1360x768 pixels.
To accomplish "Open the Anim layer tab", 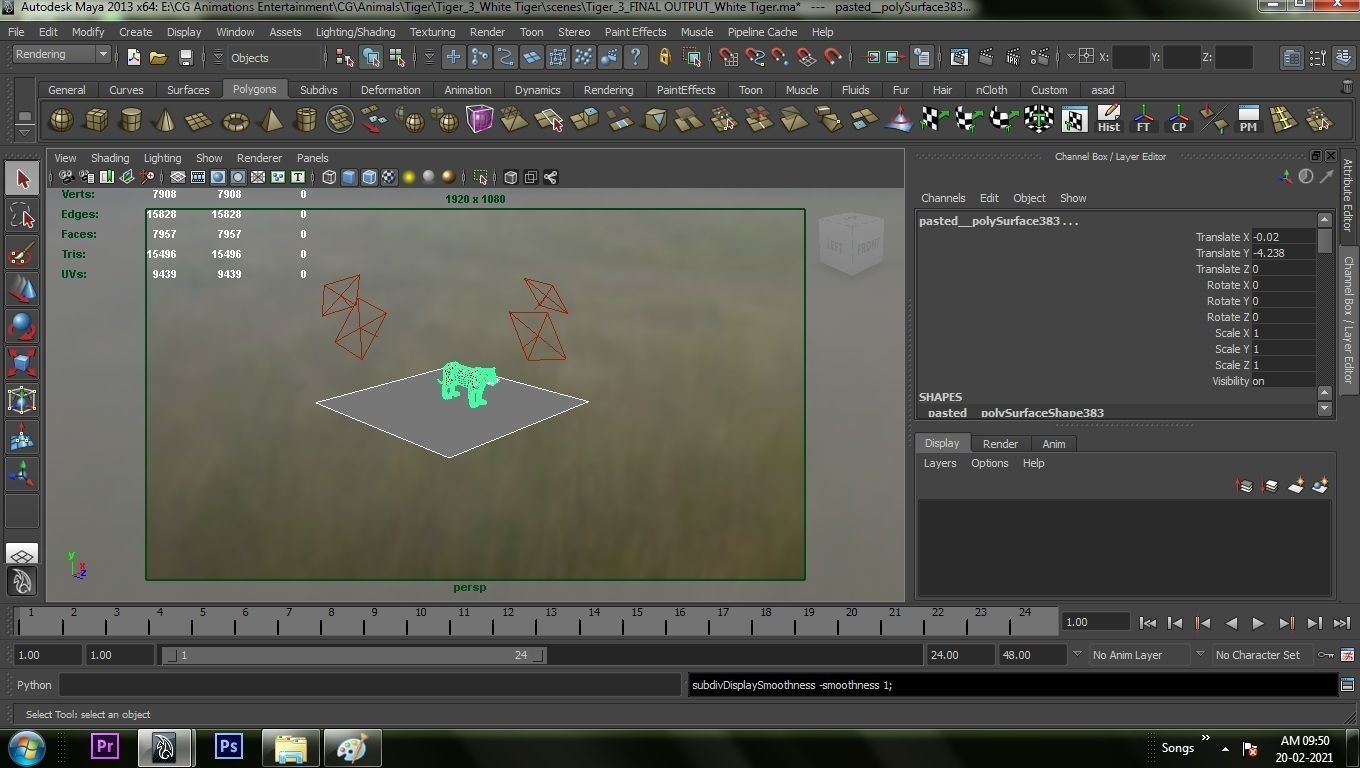I will [x=1054, y=444].
